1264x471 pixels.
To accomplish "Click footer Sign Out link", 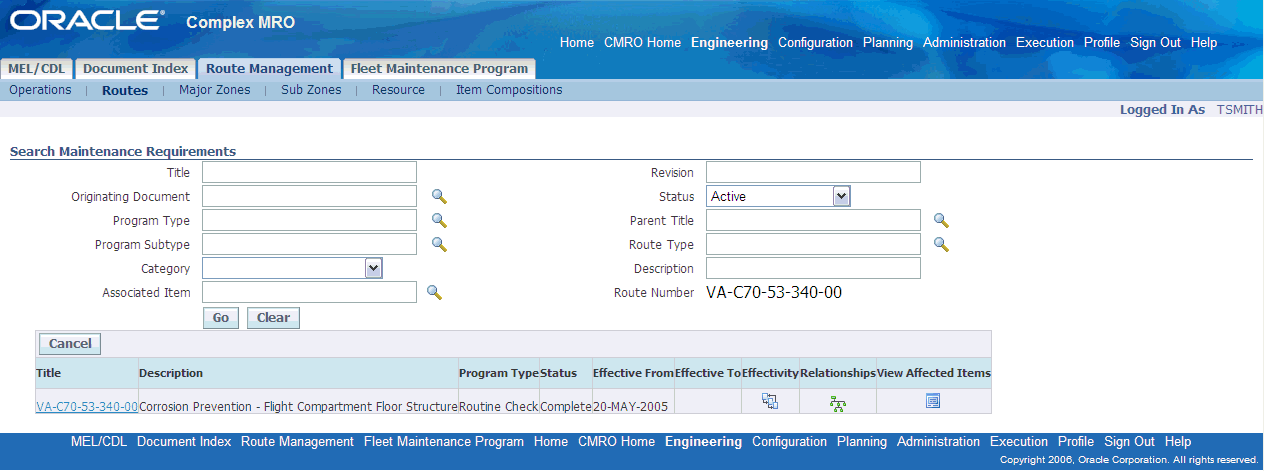I will (1129, 441).
